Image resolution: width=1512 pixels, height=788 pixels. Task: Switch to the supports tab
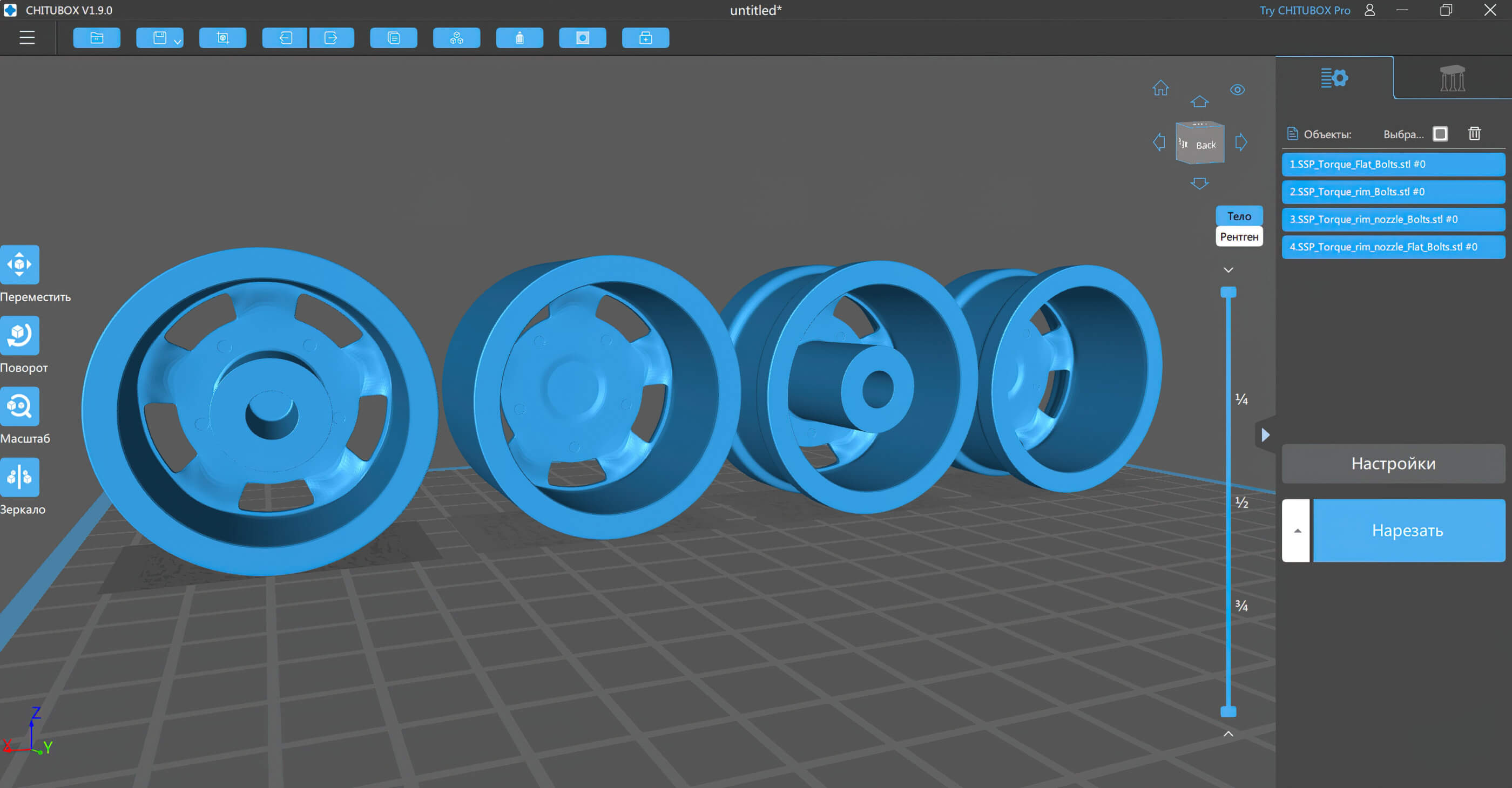click(x=1452, y=78)
